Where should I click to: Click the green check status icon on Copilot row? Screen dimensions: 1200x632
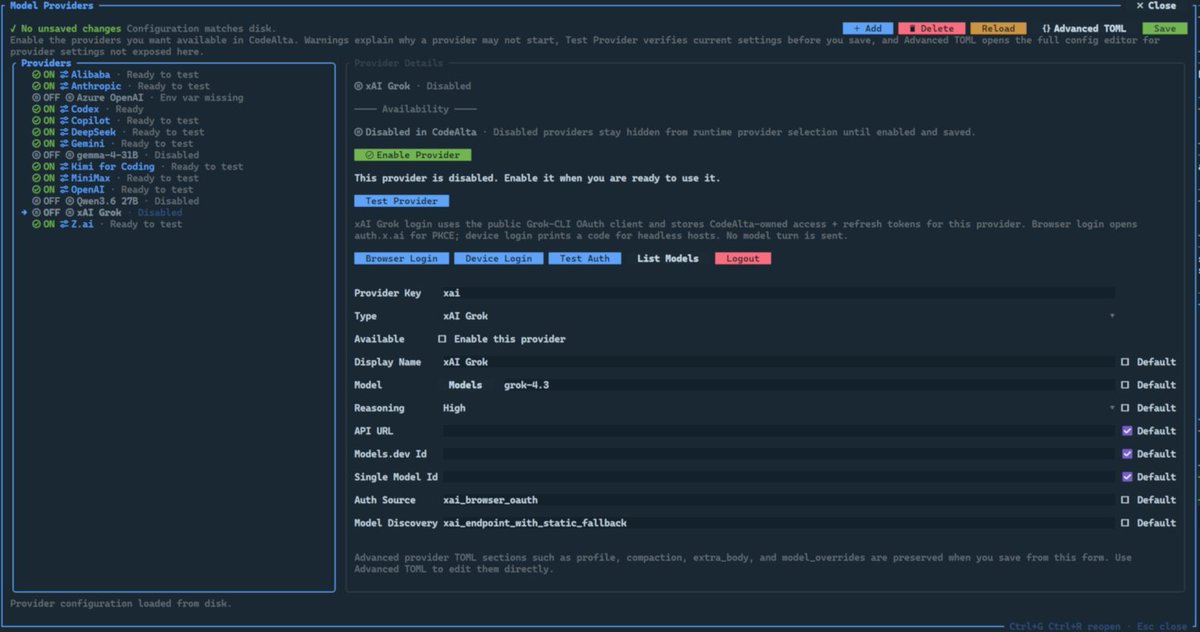point(36,121)
